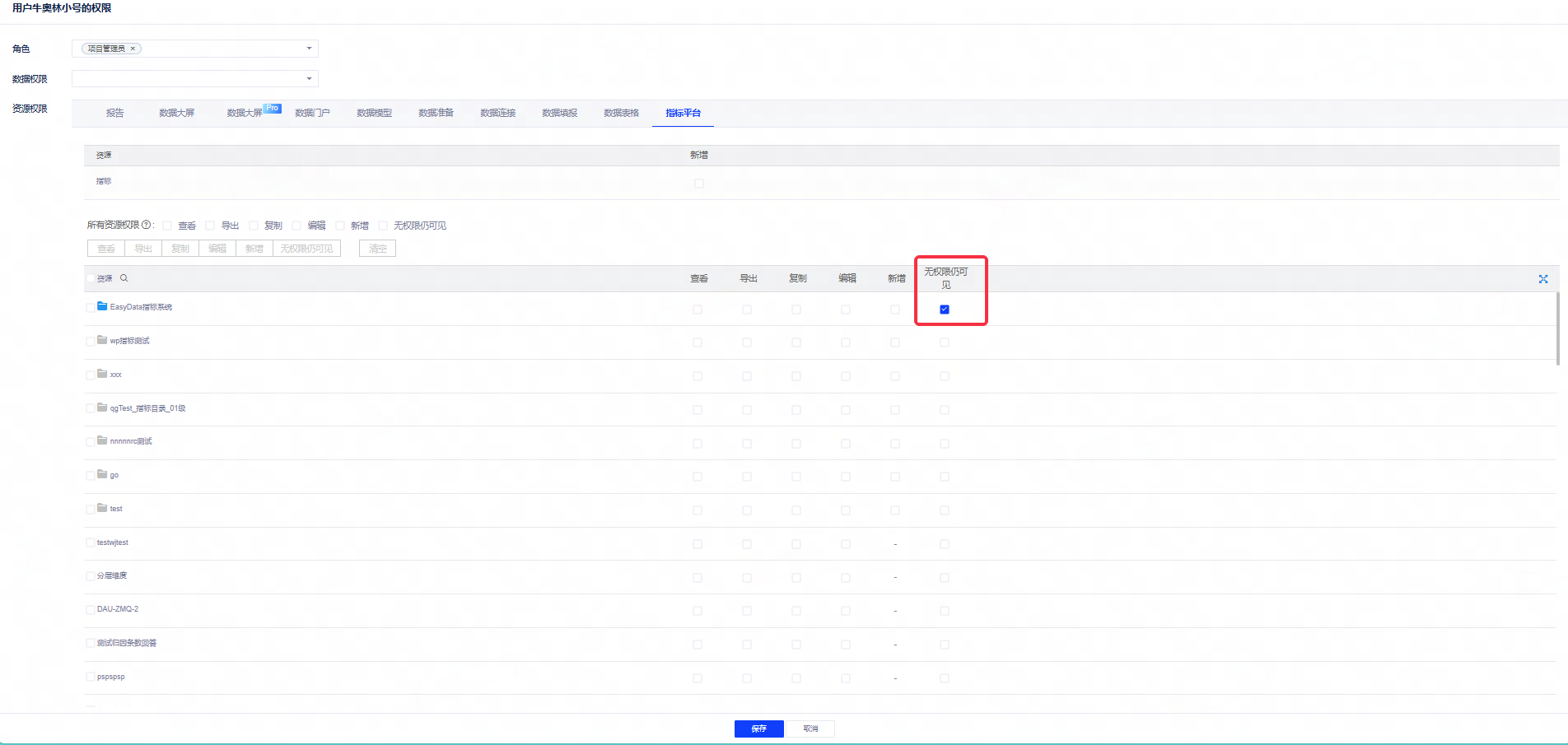The height and width of the screenshot is (745, 1568).
Task: Open the 角色 dropdown arrow
Action: 309,49
